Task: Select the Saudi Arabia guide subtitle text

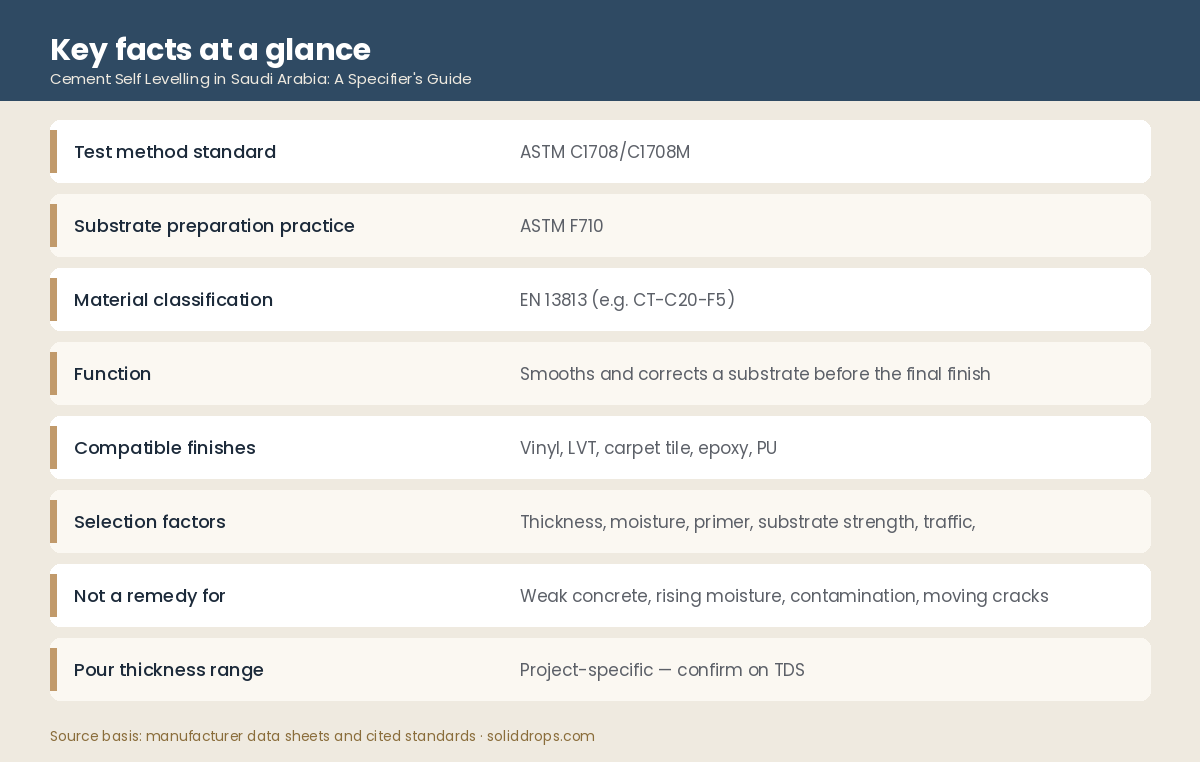Action: (260, 79)
